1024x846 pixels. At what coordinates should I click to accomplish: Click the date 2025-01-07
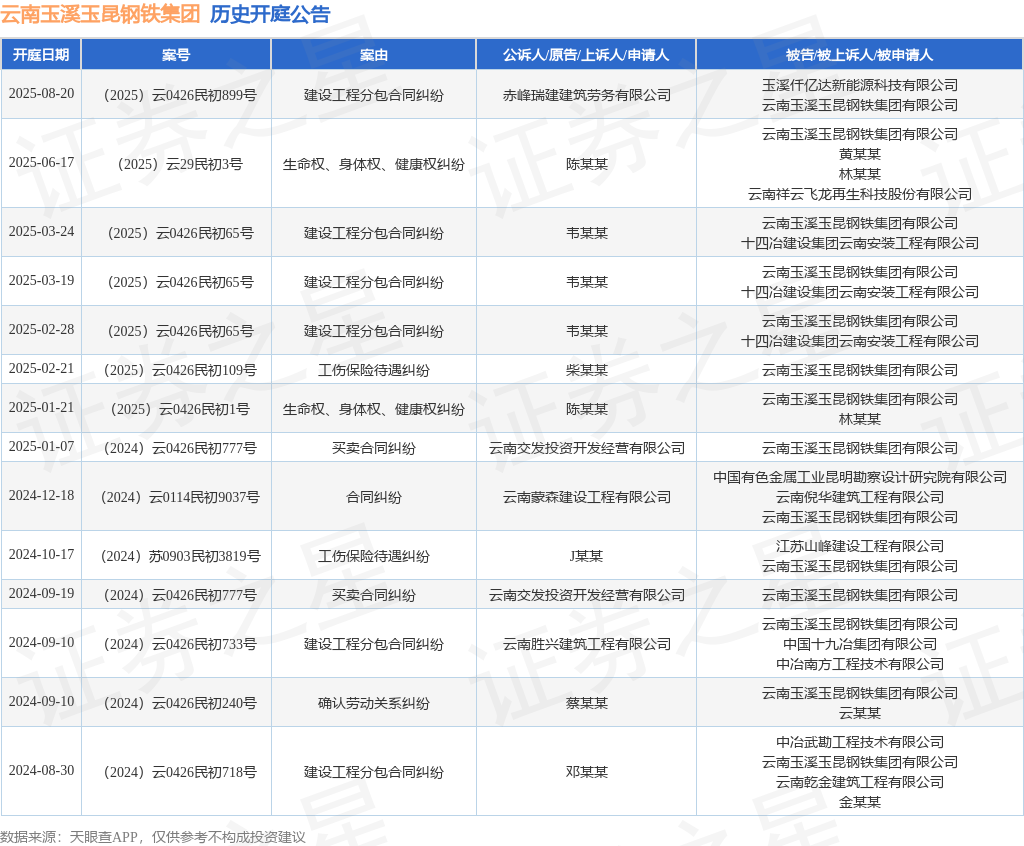[41, 446]
